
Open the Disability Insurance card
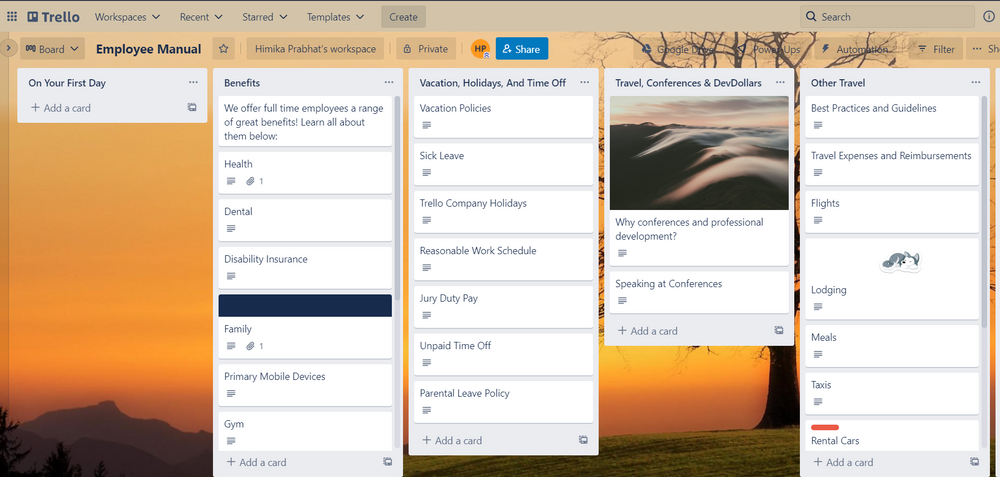305,268
